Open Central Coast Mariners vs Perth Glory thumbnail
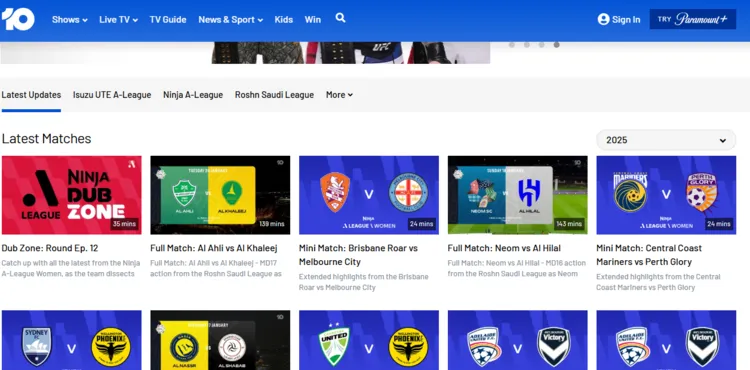Image resolution: width=750 pixels, height=370 pixels. [x=666, y=195]
